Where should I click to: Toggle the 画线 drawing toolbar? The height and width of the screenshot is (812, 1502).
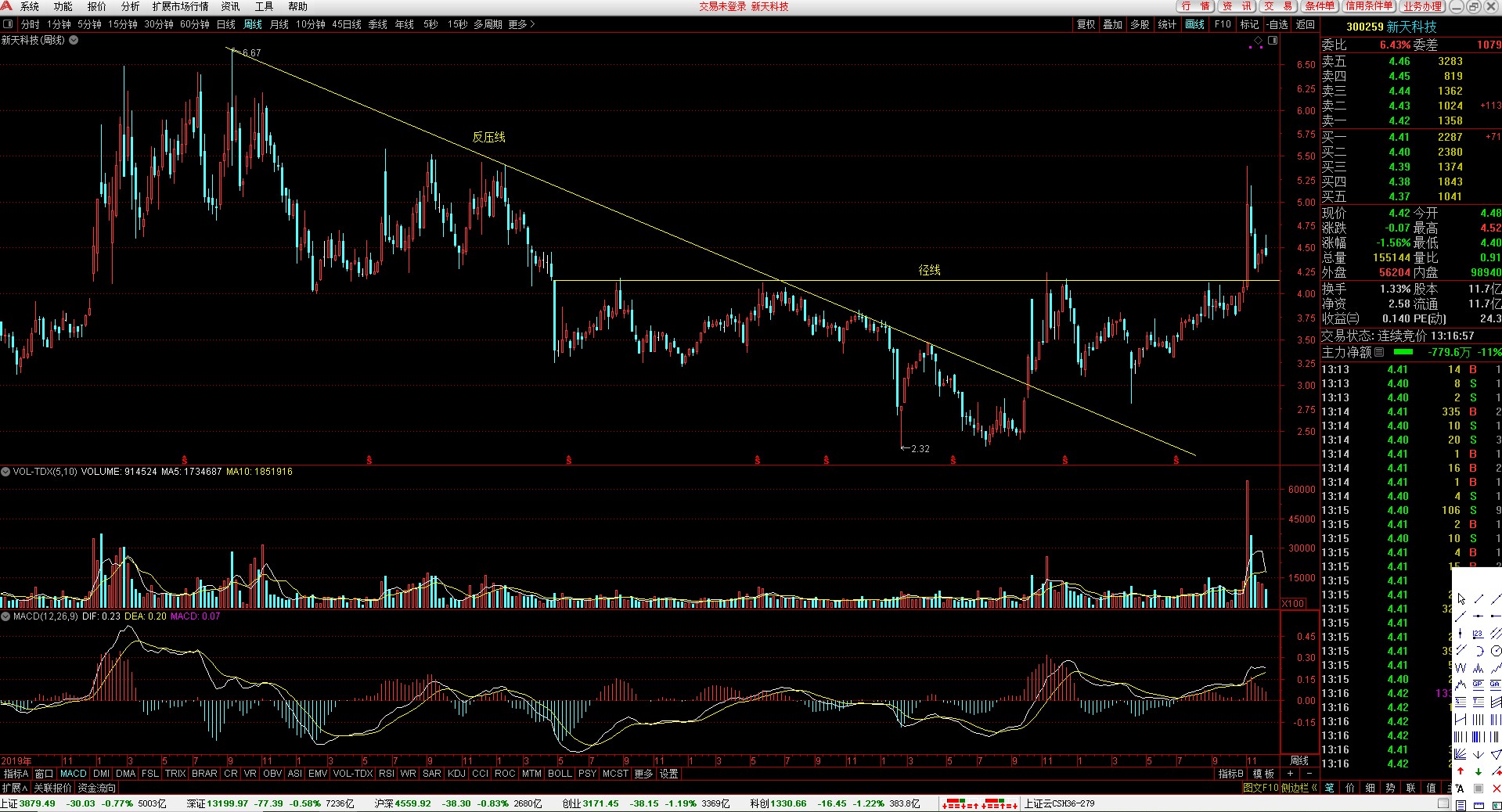1194,24
